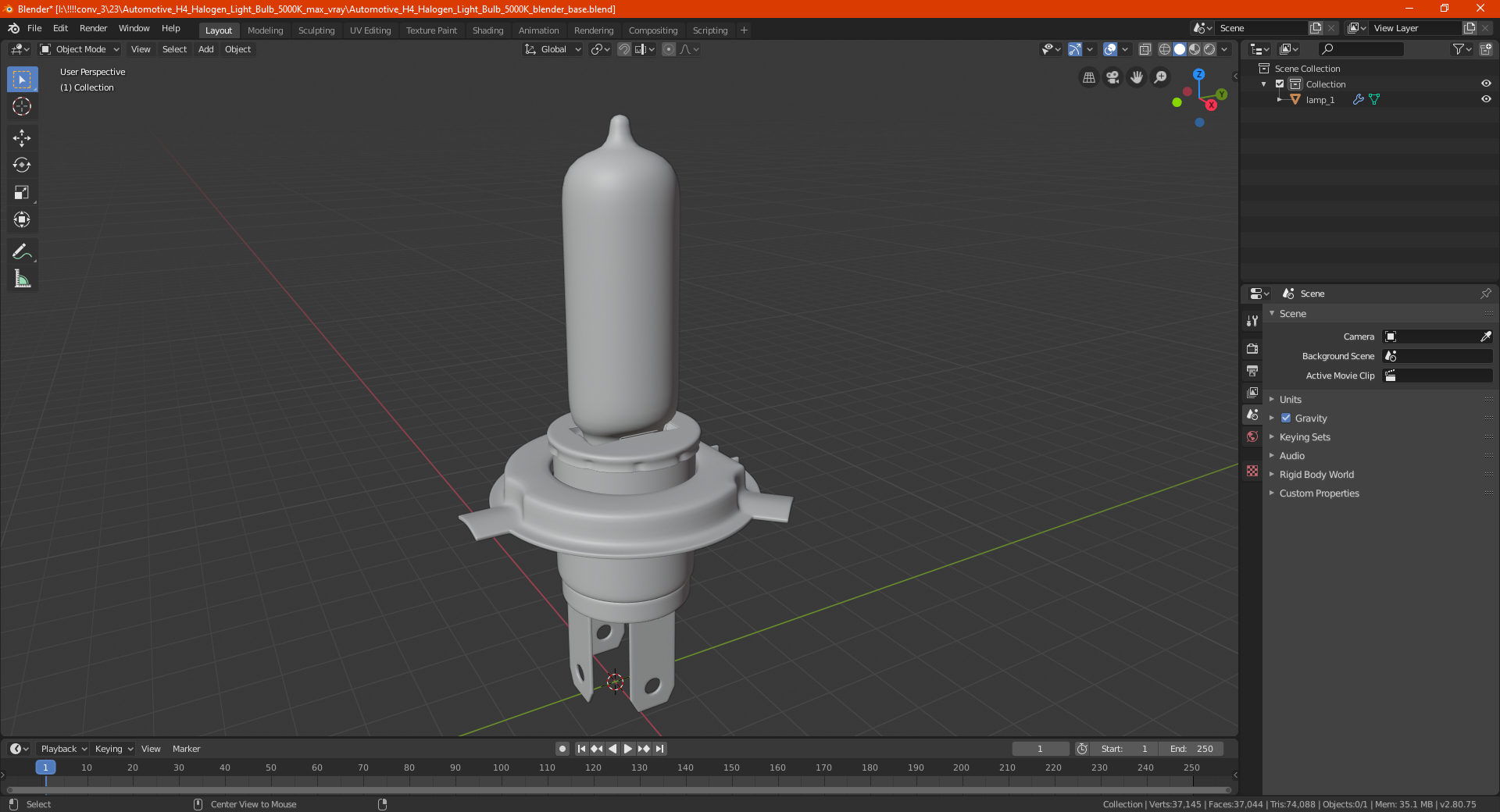Toggle Collection exclude checkbox in outliner
1500x812 pixels.
[1280, 84]
